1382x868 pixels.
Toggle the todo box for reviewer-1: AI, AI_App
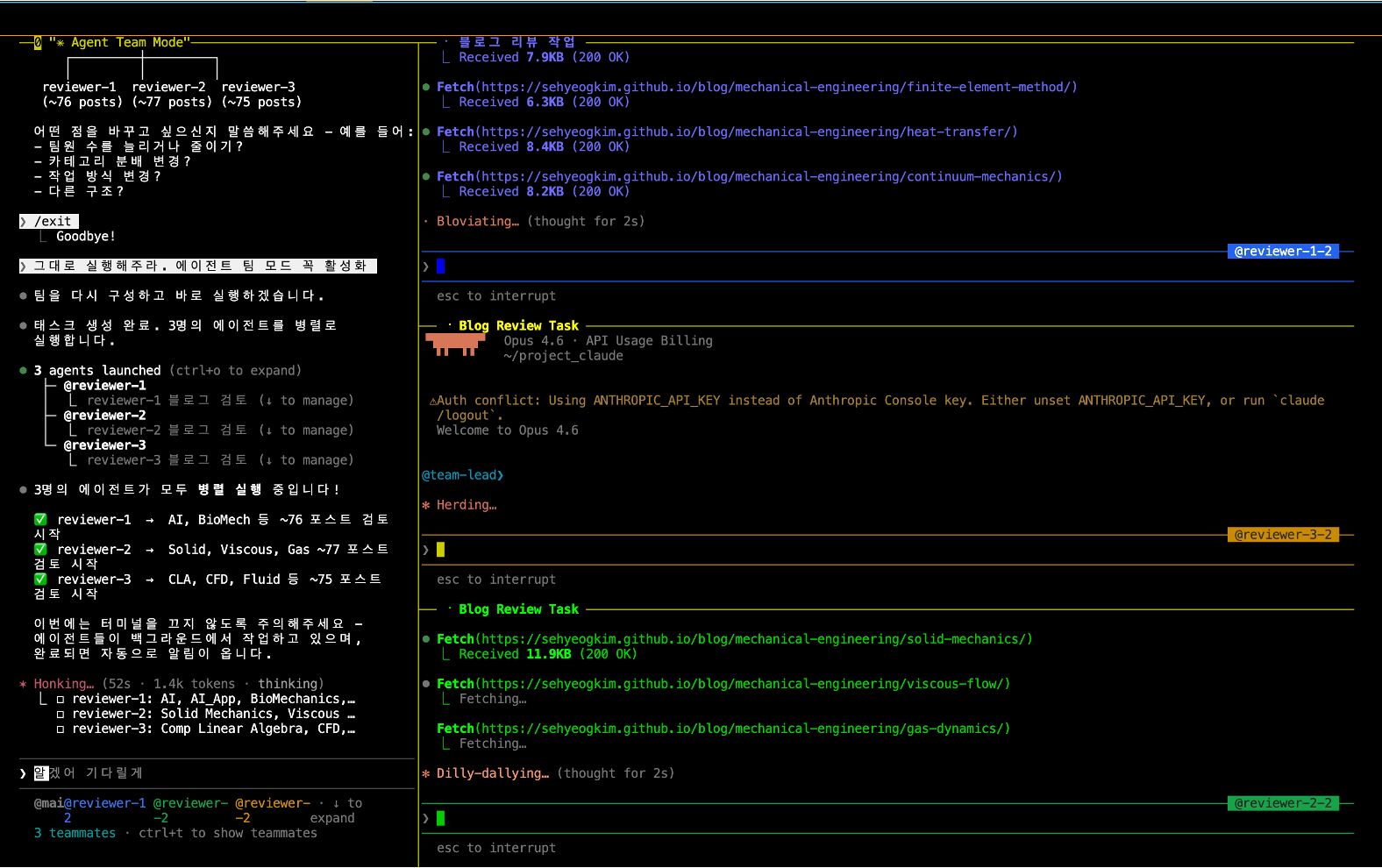tap(61, 700)
